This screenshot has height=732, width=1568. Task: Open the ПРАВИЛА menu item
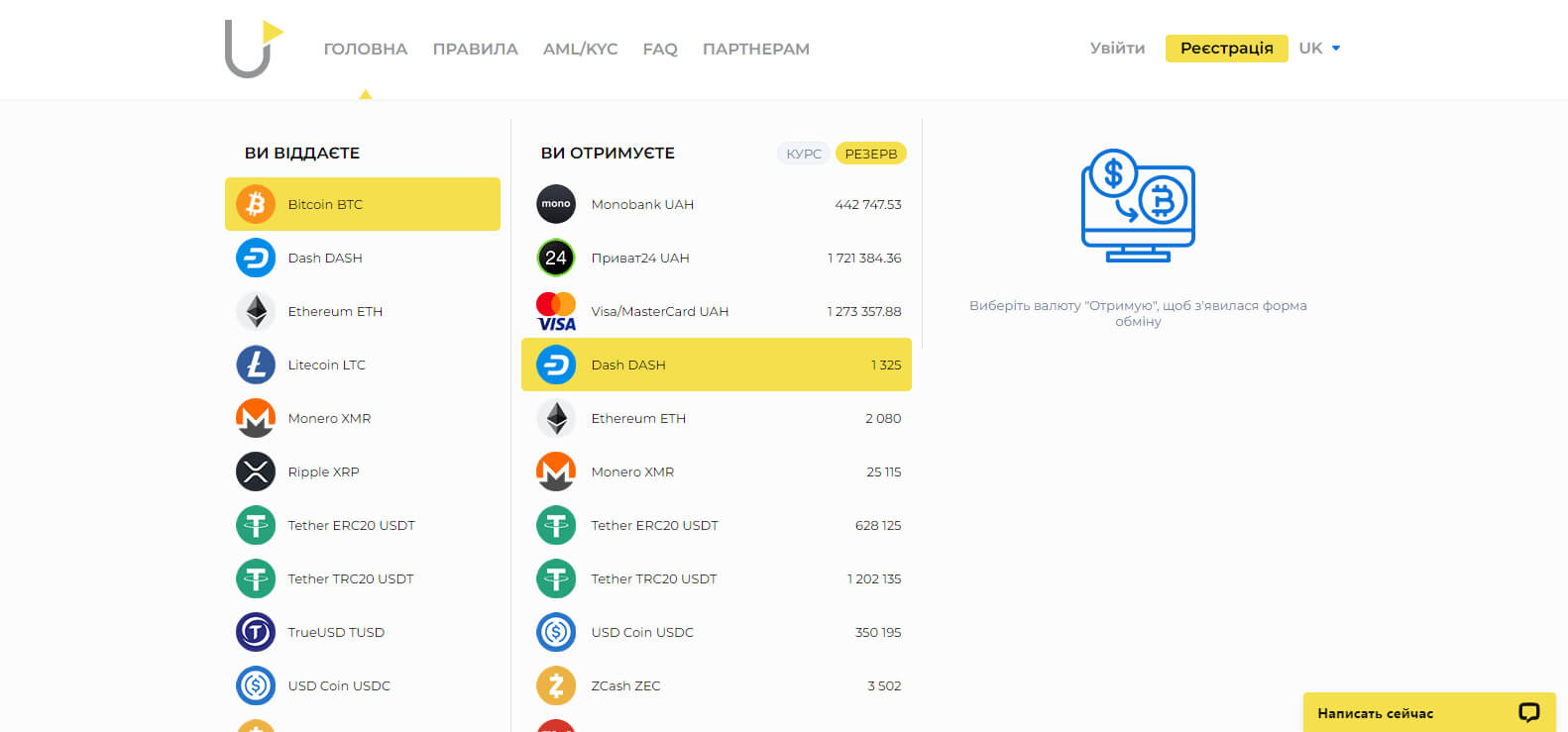(476, 49)
